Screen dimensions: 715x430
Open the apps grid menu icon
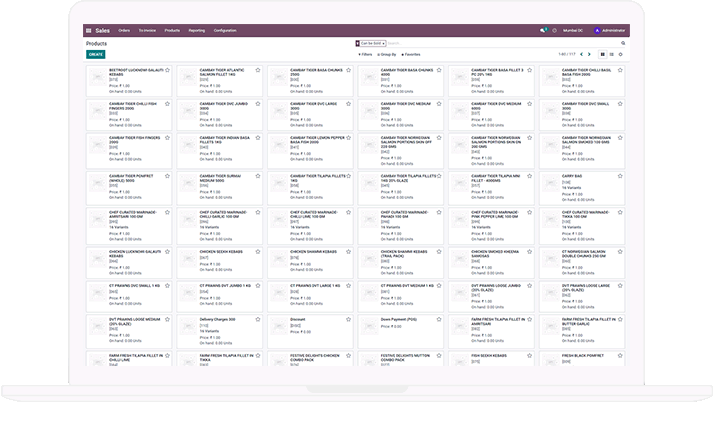pyautogui.click(x=88, y=31)
